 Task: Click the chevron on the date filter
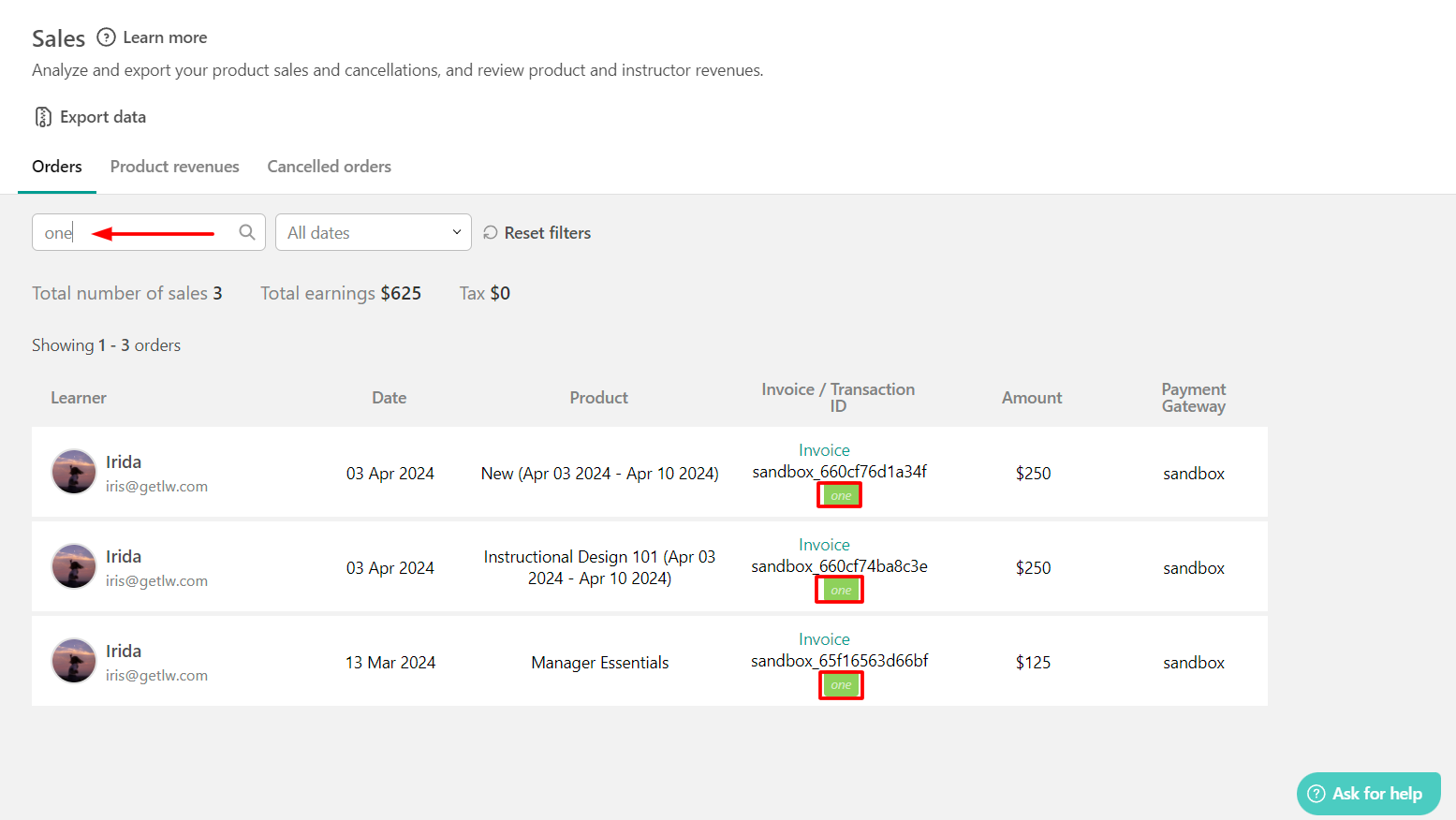pyautogui.click(x=456, y=232)
